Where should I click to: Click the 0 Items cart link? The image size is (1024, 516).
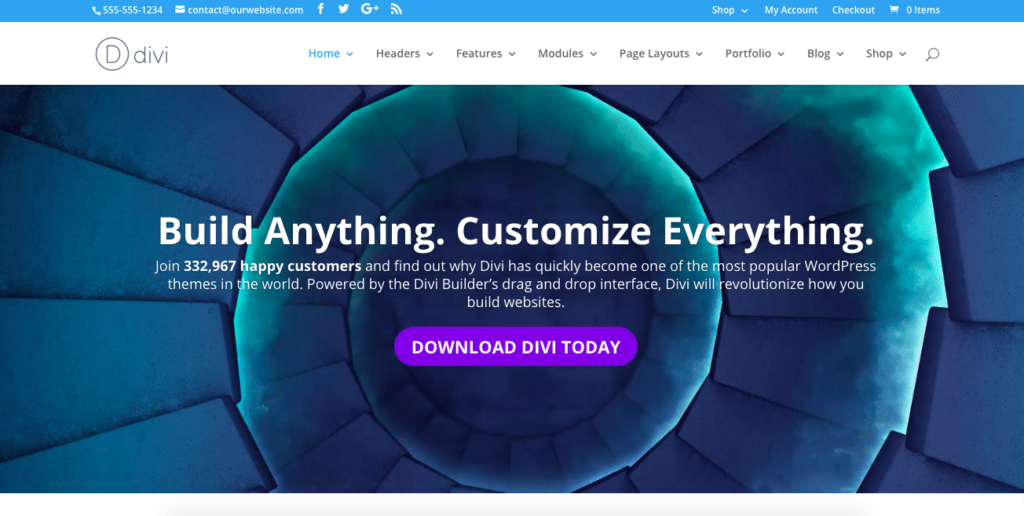tap(923, 10)
